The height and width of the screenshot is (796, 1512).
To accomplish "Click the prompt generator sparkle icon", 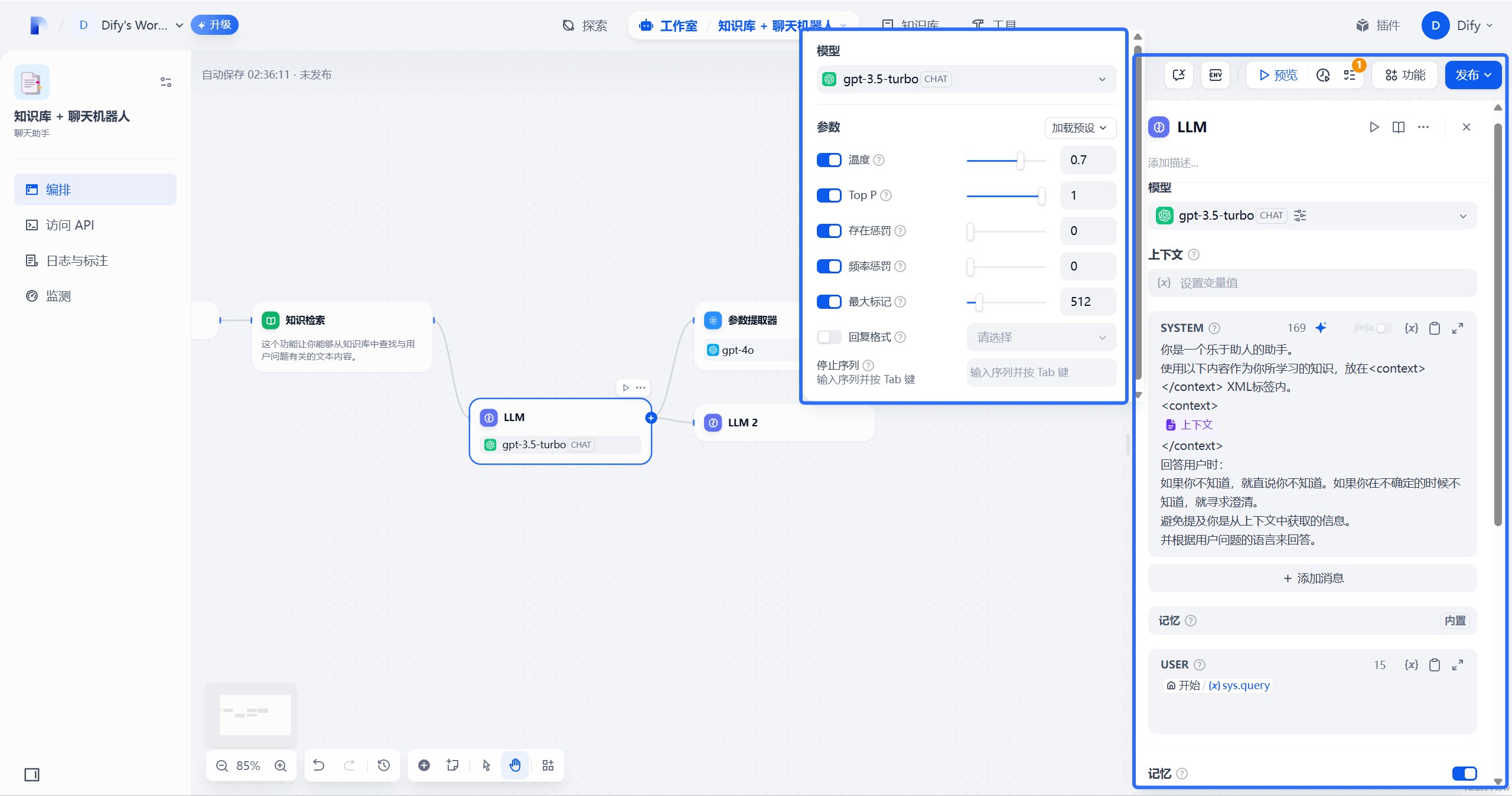I will (1321, 328).
